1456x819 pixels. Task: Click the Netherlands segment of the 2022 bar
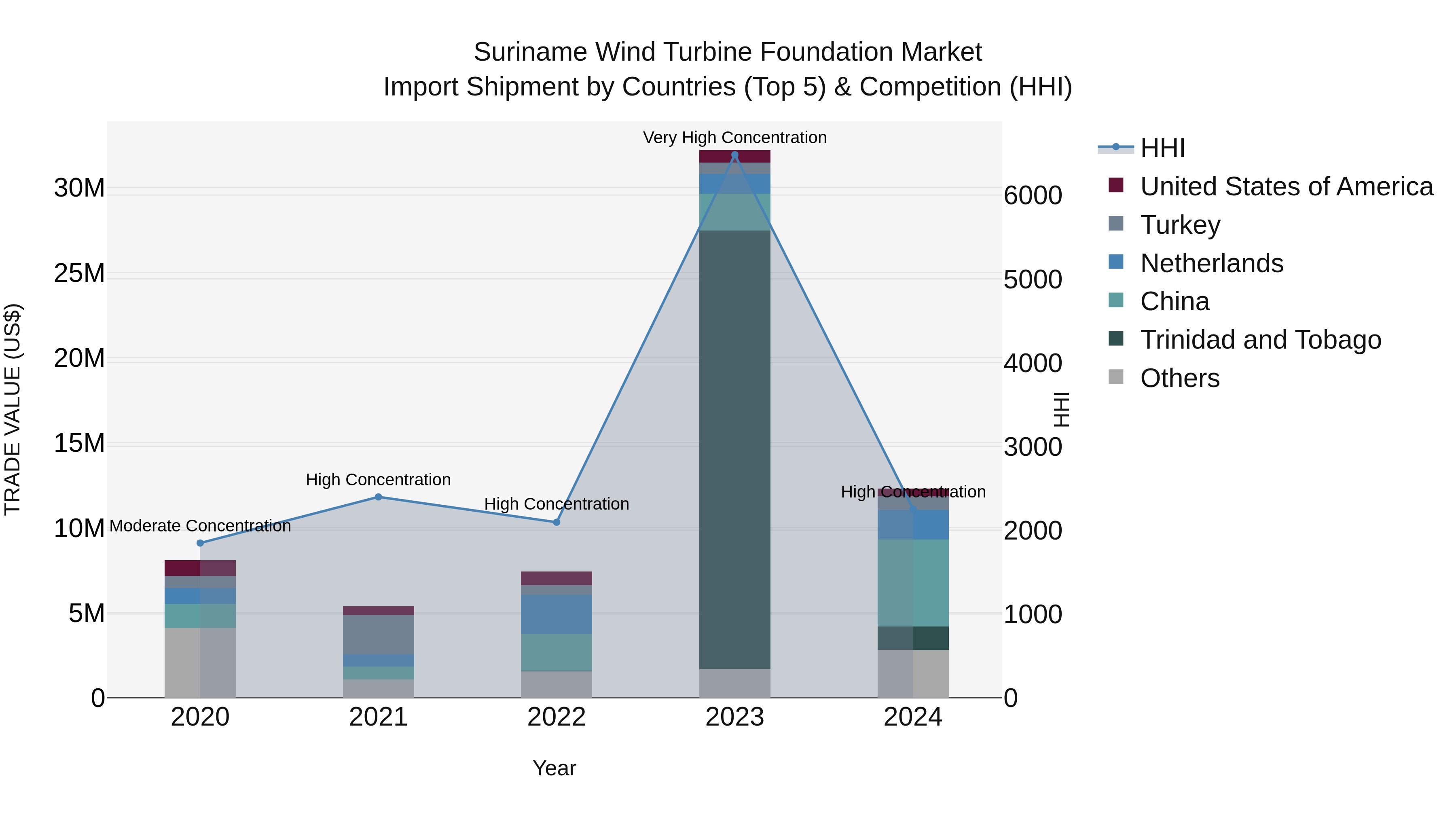click(557, 614)
